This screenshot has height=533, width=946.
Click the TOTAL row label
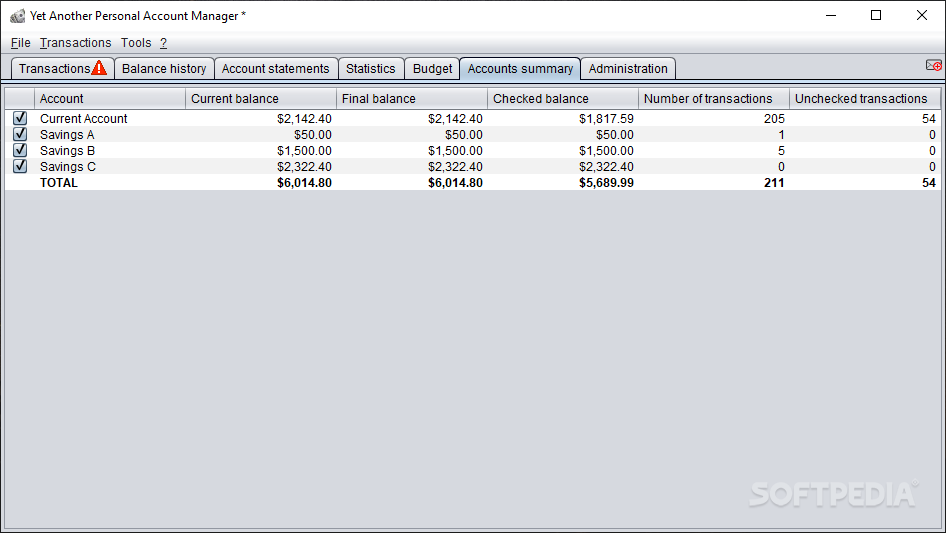[59, 182]
